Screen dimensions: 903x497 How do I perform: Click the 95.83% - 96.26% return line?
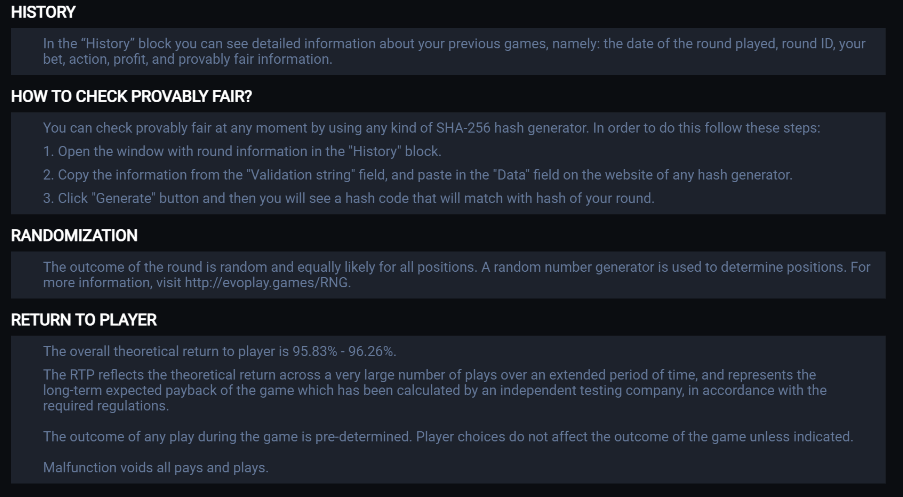pos(220,351)
